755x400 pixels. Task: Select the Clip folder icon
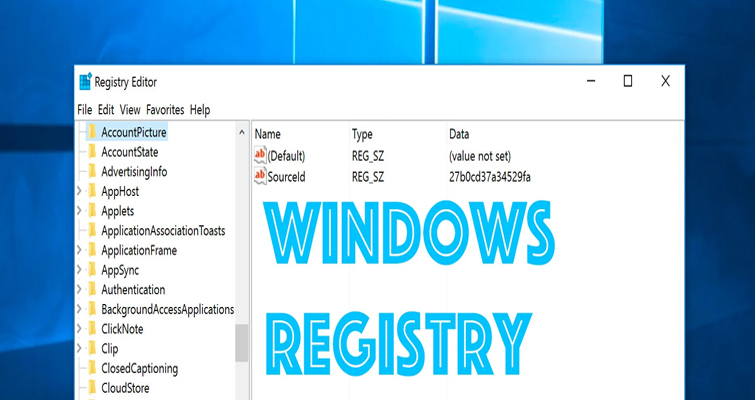click(92, 348)
